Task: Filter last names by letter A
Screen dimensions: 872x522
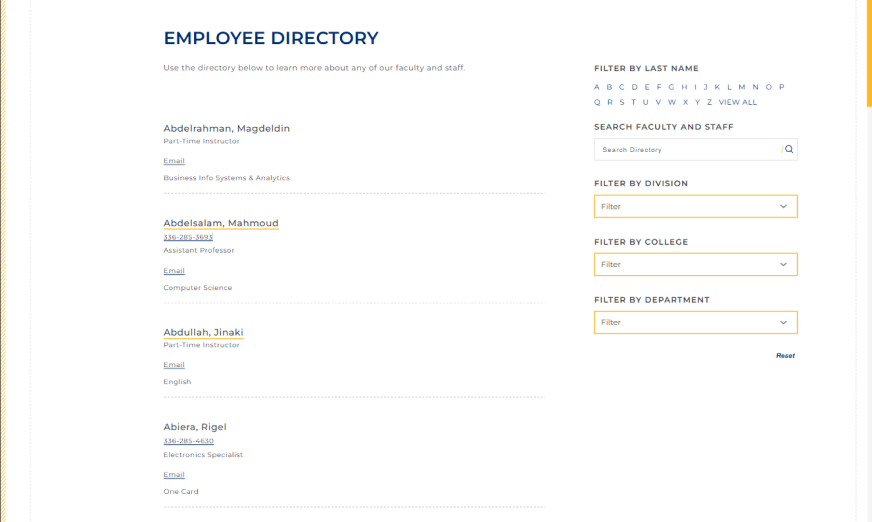Action: click(597, 87)
